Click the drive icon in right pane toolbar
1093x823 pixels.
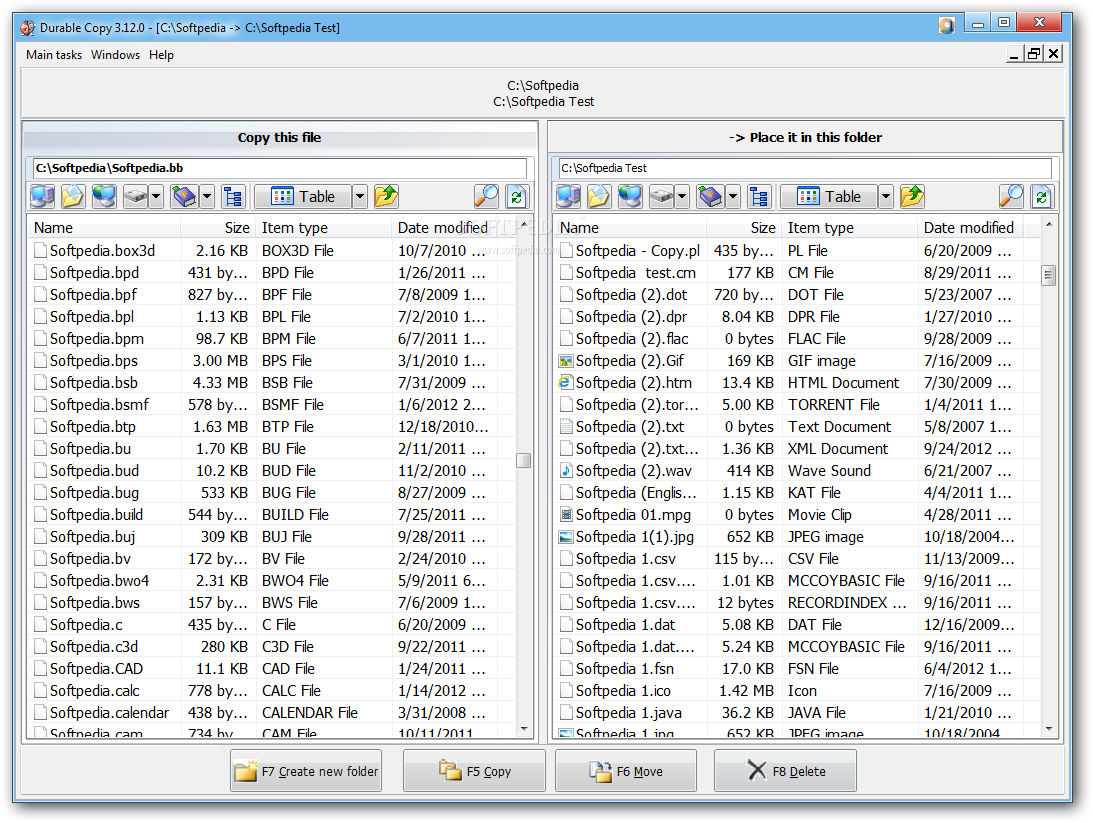point(662,197)
